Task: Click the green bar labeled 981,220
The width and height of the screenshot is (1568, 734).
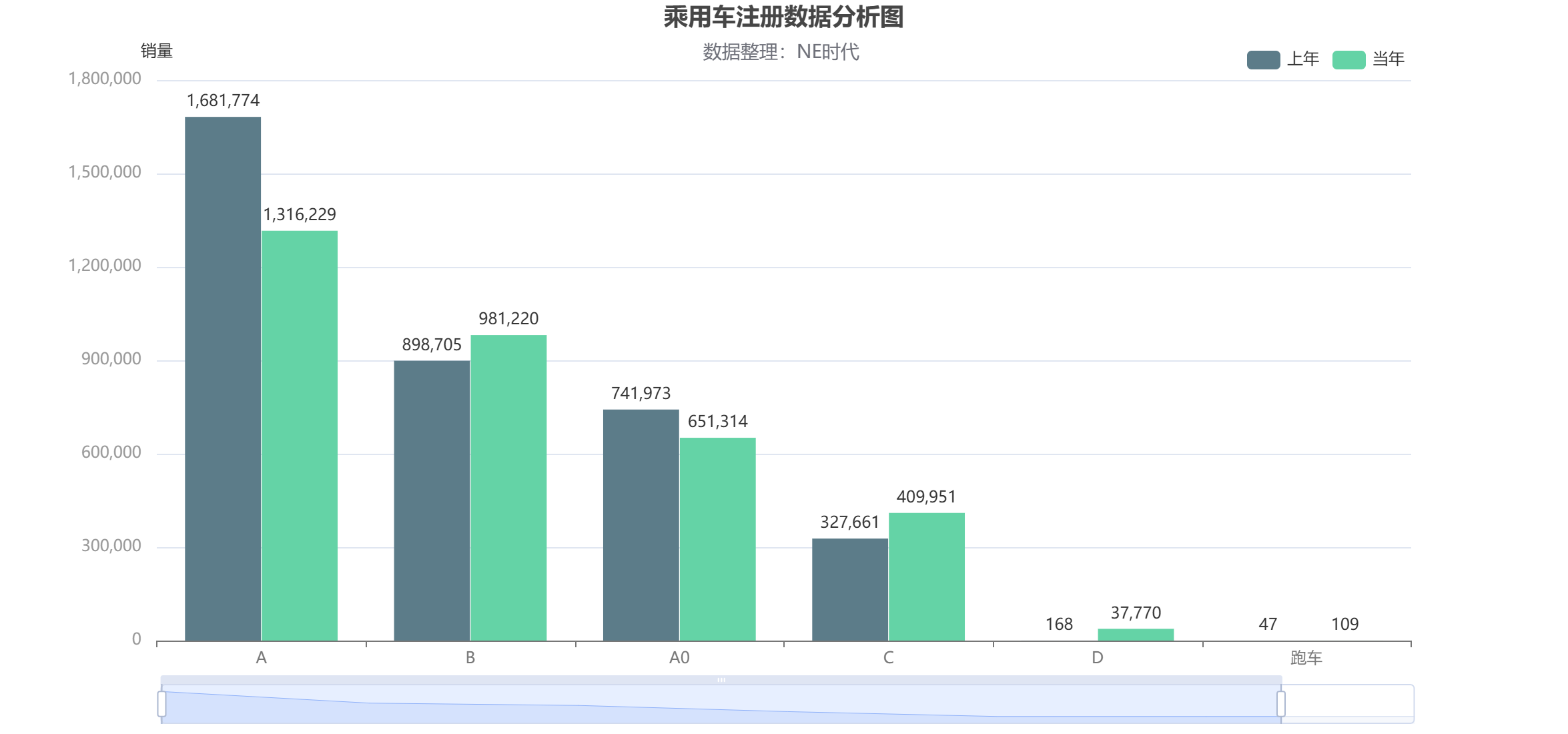Action: click(508, 488)
